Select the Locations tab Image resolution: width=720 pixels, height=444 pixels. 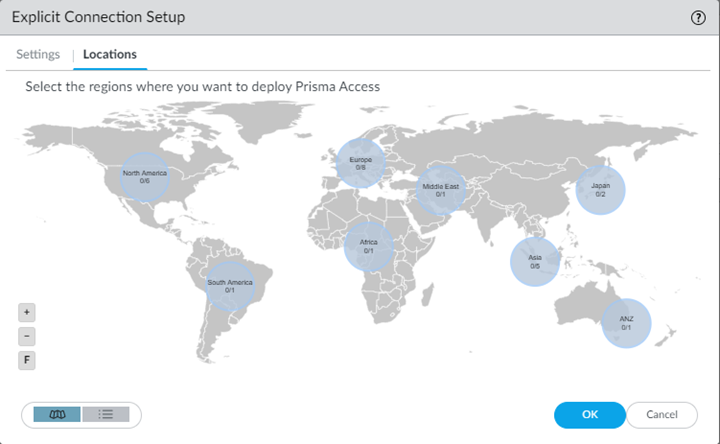(110, 55)
